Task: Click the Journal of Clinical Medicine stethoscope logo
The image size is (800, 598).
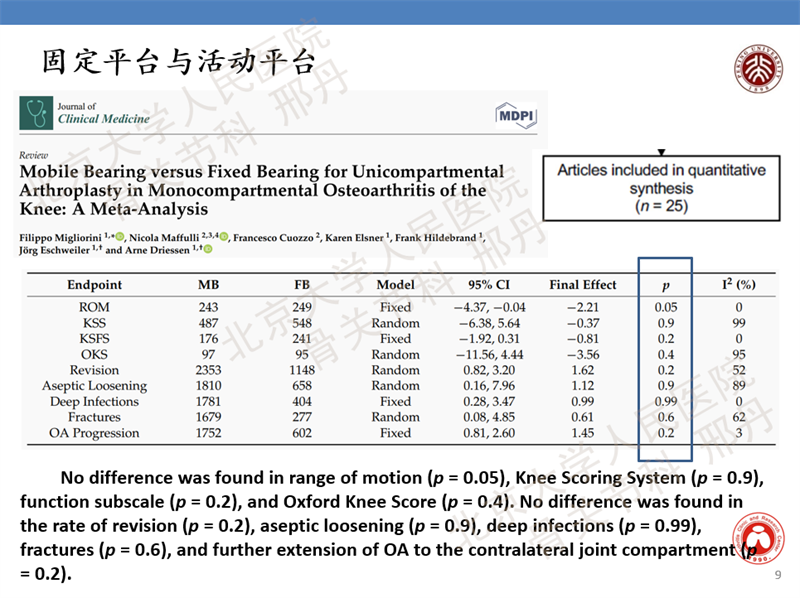Action: tap(36, 113)
